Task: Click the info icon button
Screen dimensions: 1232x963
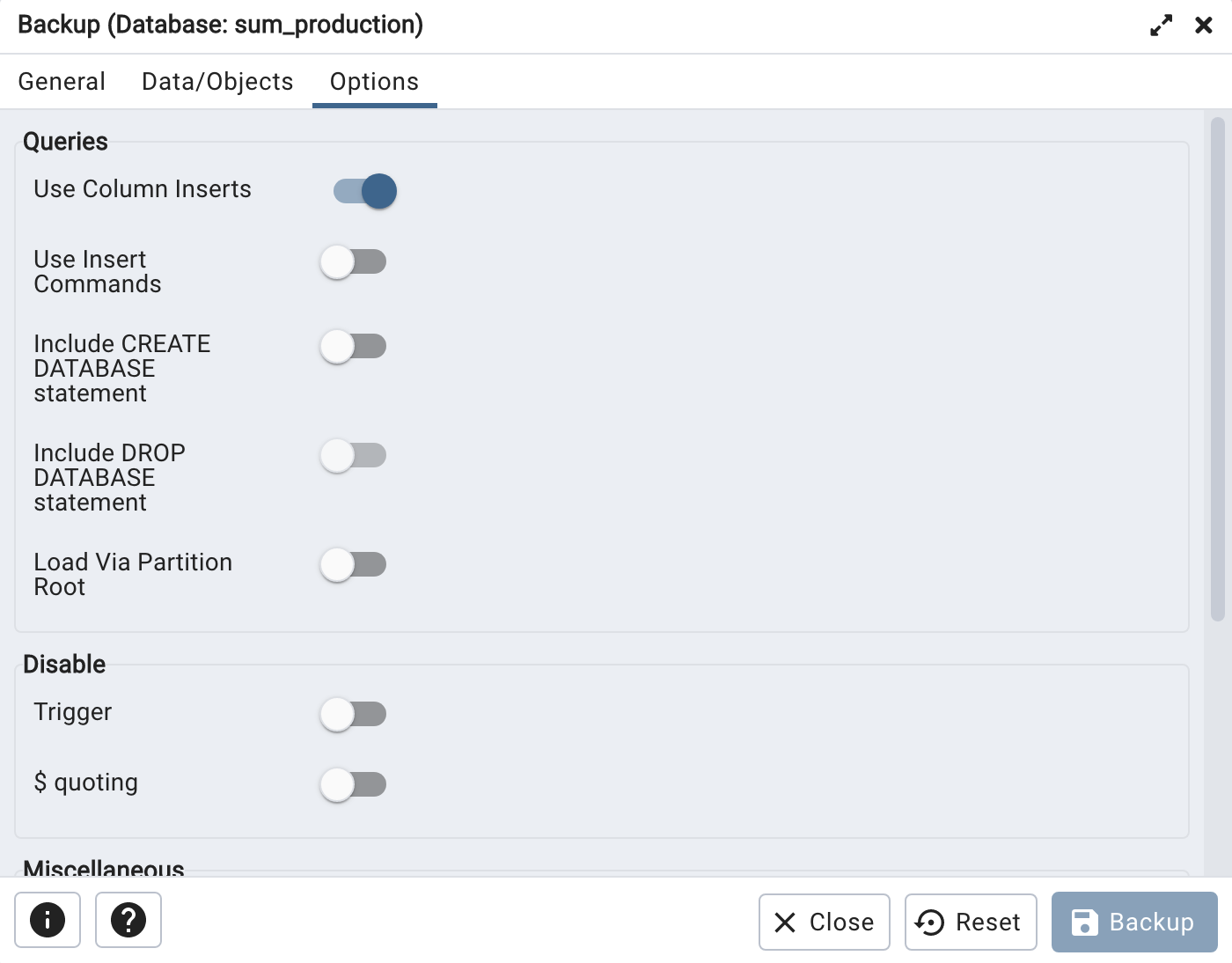Action: tap(48, 920)
